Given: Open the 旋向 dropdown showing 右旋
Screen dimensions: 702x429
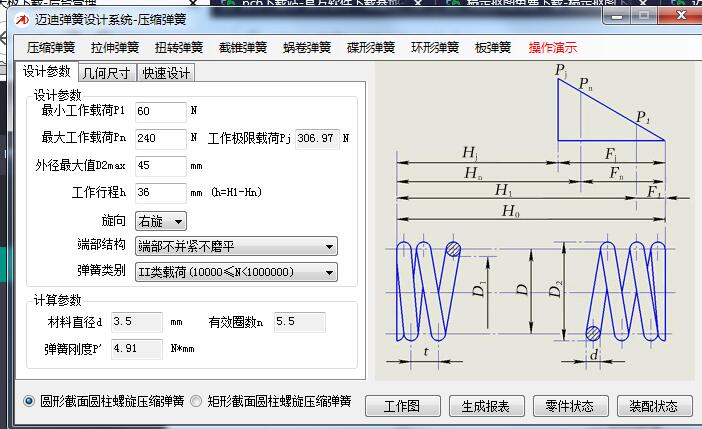Looking at the screenshot, I should (161, 221).
